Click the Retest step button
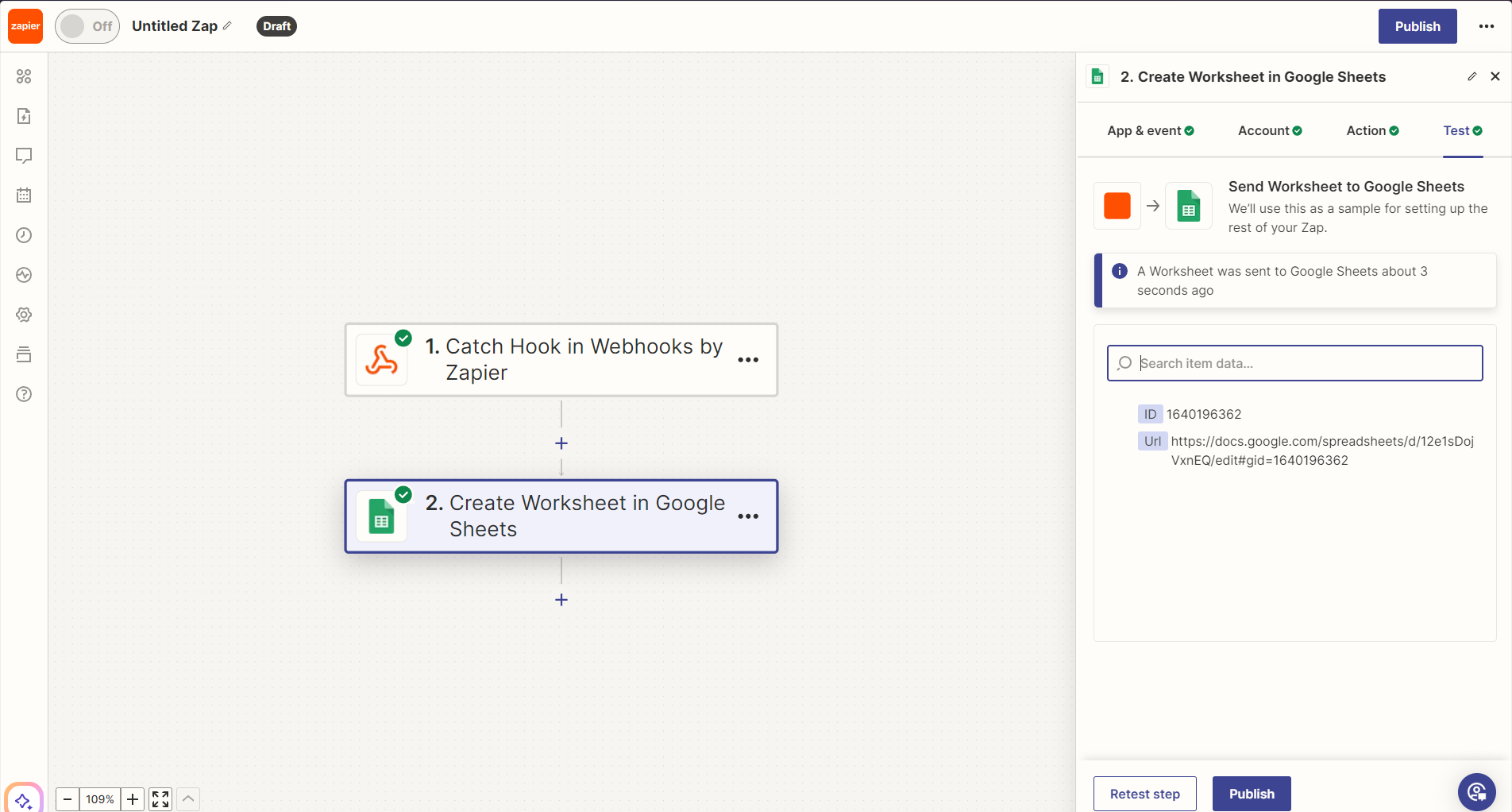 click(1144, 794)
